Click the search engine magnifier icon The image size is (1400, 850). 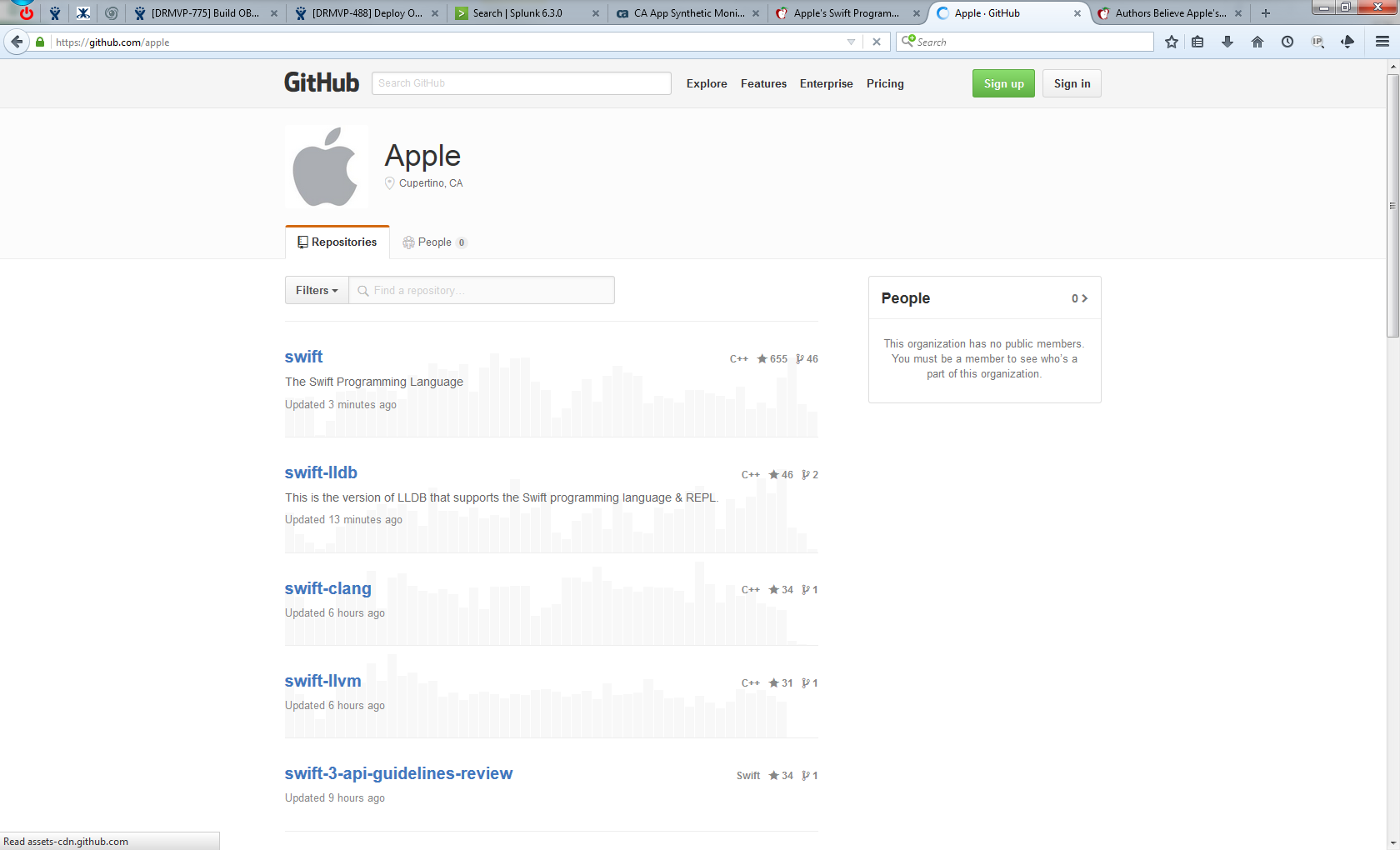tap(908, 41)
